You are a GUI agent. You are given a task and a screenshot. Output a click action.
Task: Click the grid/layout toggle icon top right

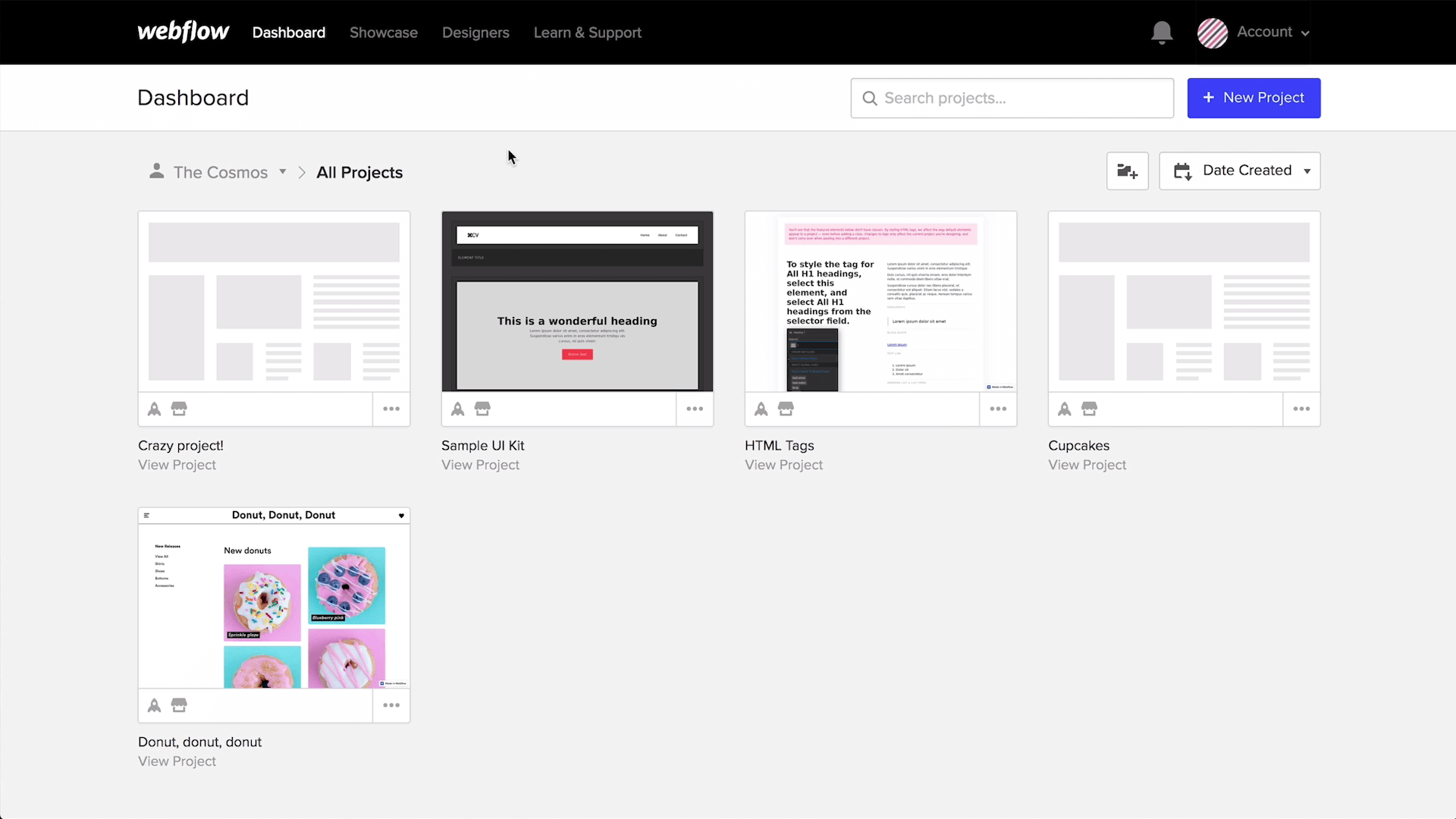pyautogui.click(x=1127, y=170)
